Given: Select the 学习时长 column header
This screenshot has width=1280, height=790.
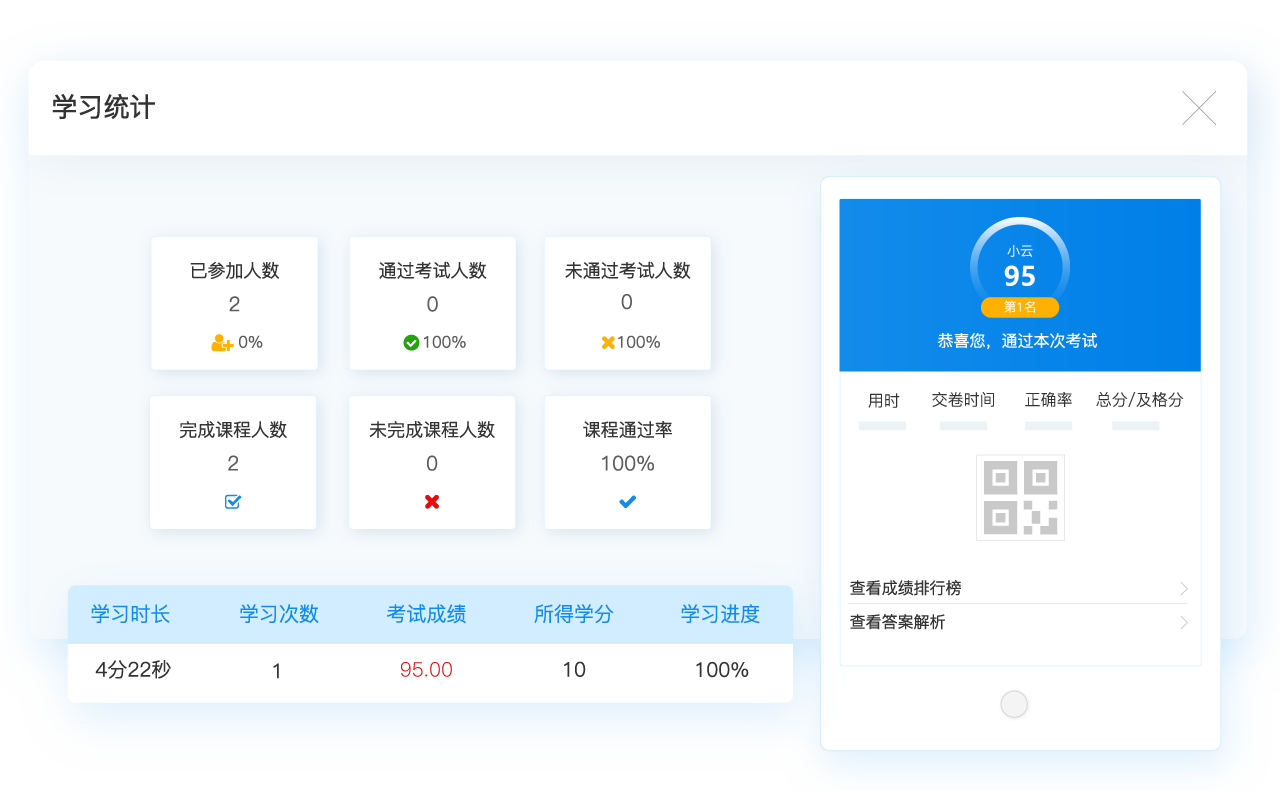Looking at the screenshot, I should coord(131,614).
